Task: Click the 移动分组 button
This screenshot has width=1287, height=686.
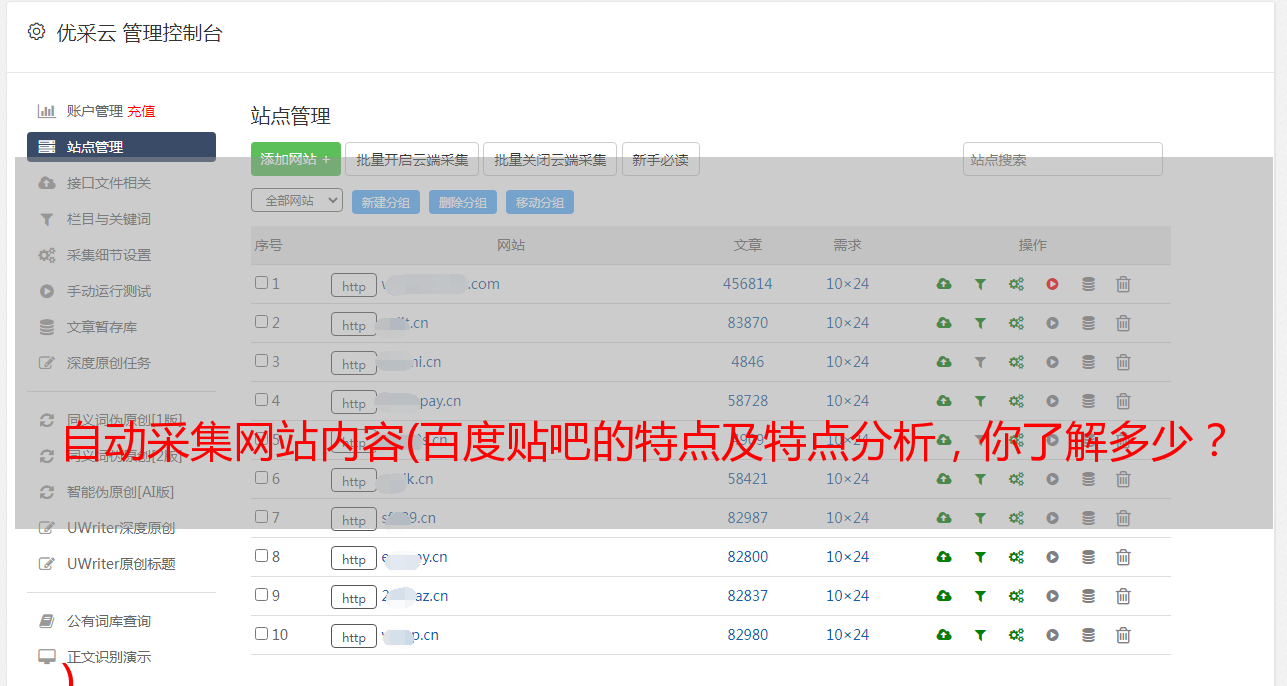Action: coord(540,202)
